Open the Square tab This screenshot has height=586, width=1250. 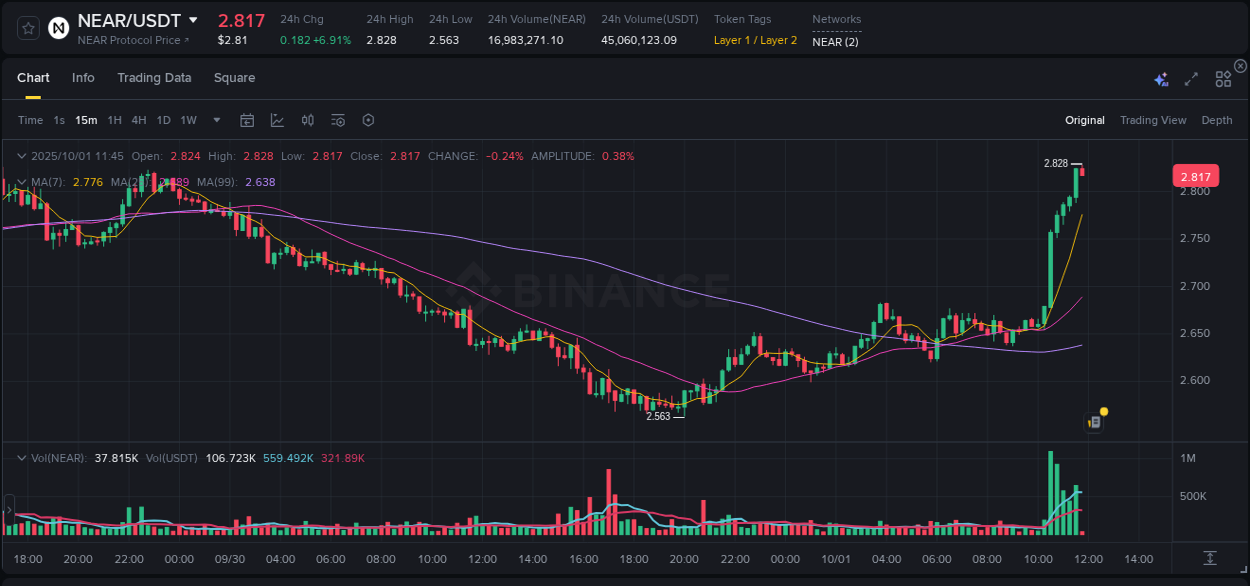tap(235, 77)
